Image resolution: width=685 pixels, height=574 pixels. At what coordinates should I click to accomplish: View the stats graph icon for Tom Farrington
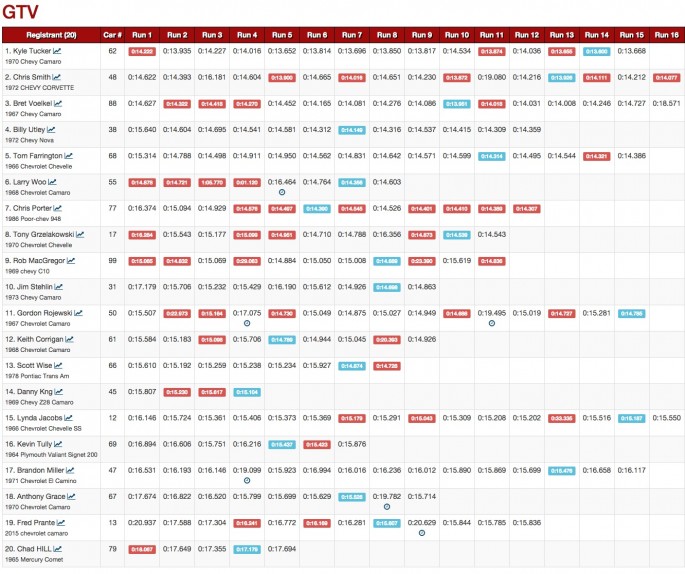tap(70, 155)
